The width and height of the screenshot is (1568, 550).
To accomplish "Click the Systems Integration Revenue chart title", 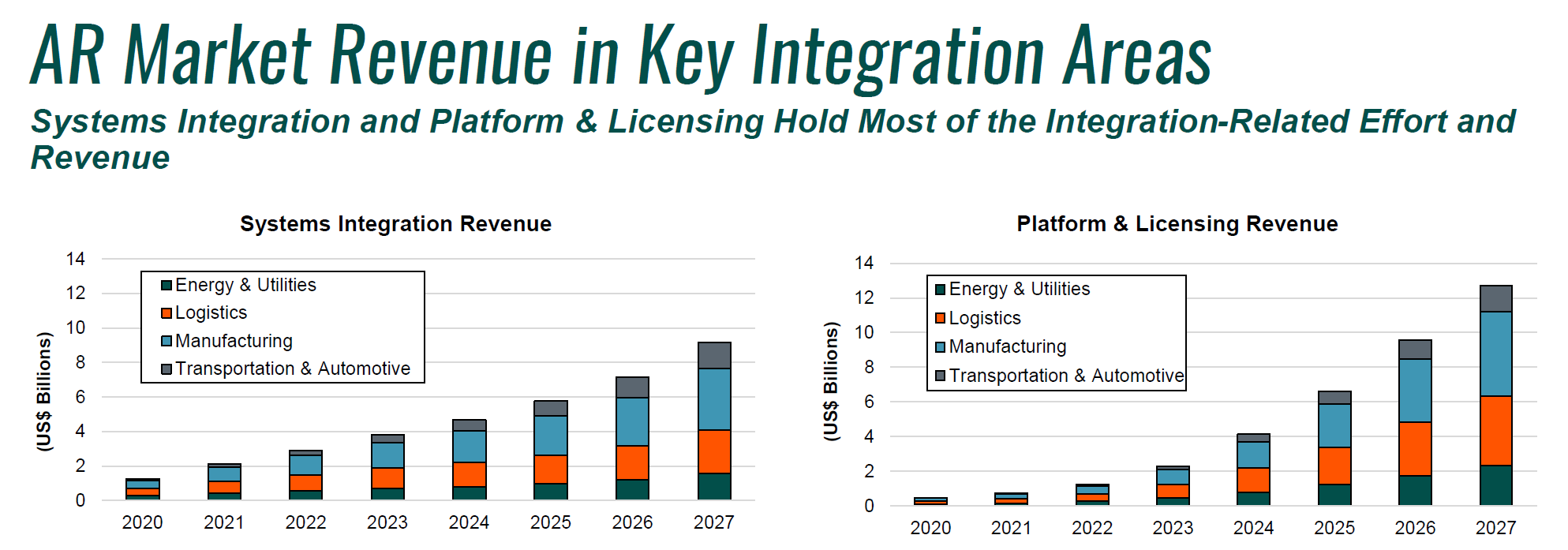I will (x=395, y=224).
